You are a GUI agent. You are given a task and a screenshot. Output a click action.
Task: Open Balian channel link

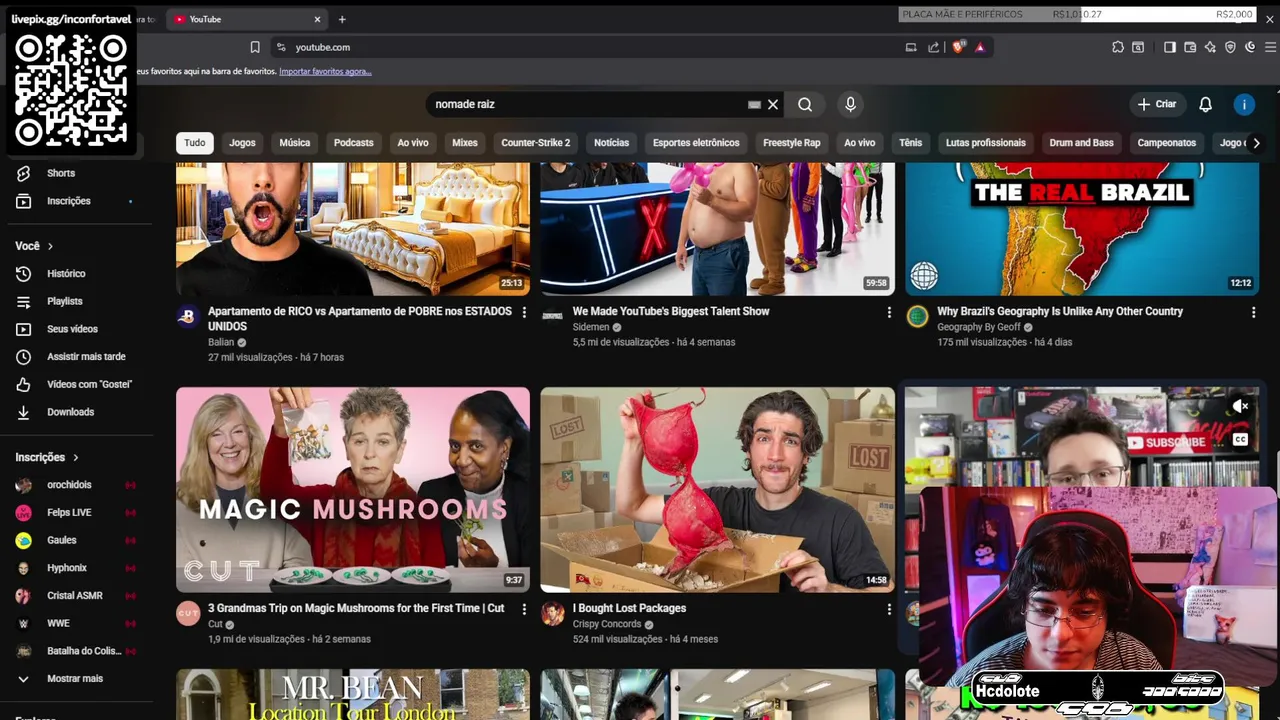point(221,342)
